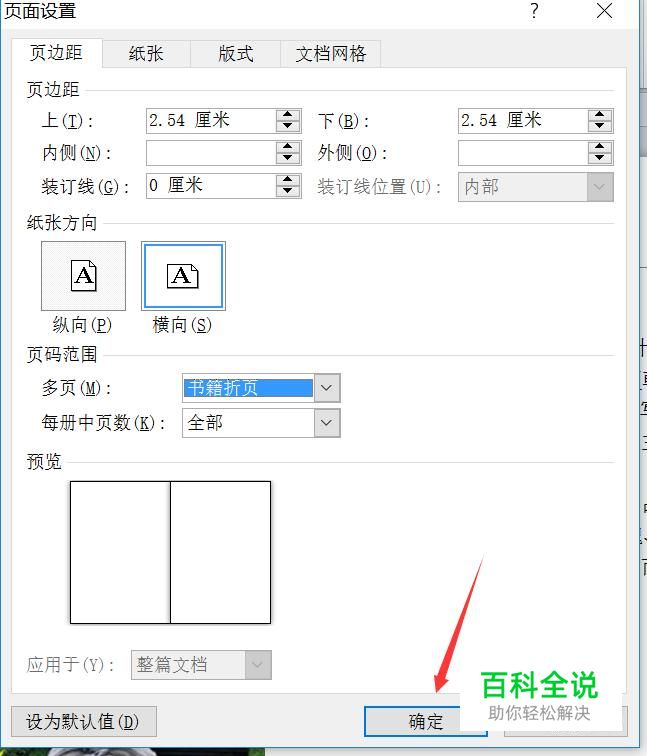Decrease the gutter value with down arrow
647x756 pixels.
(288, 191)
